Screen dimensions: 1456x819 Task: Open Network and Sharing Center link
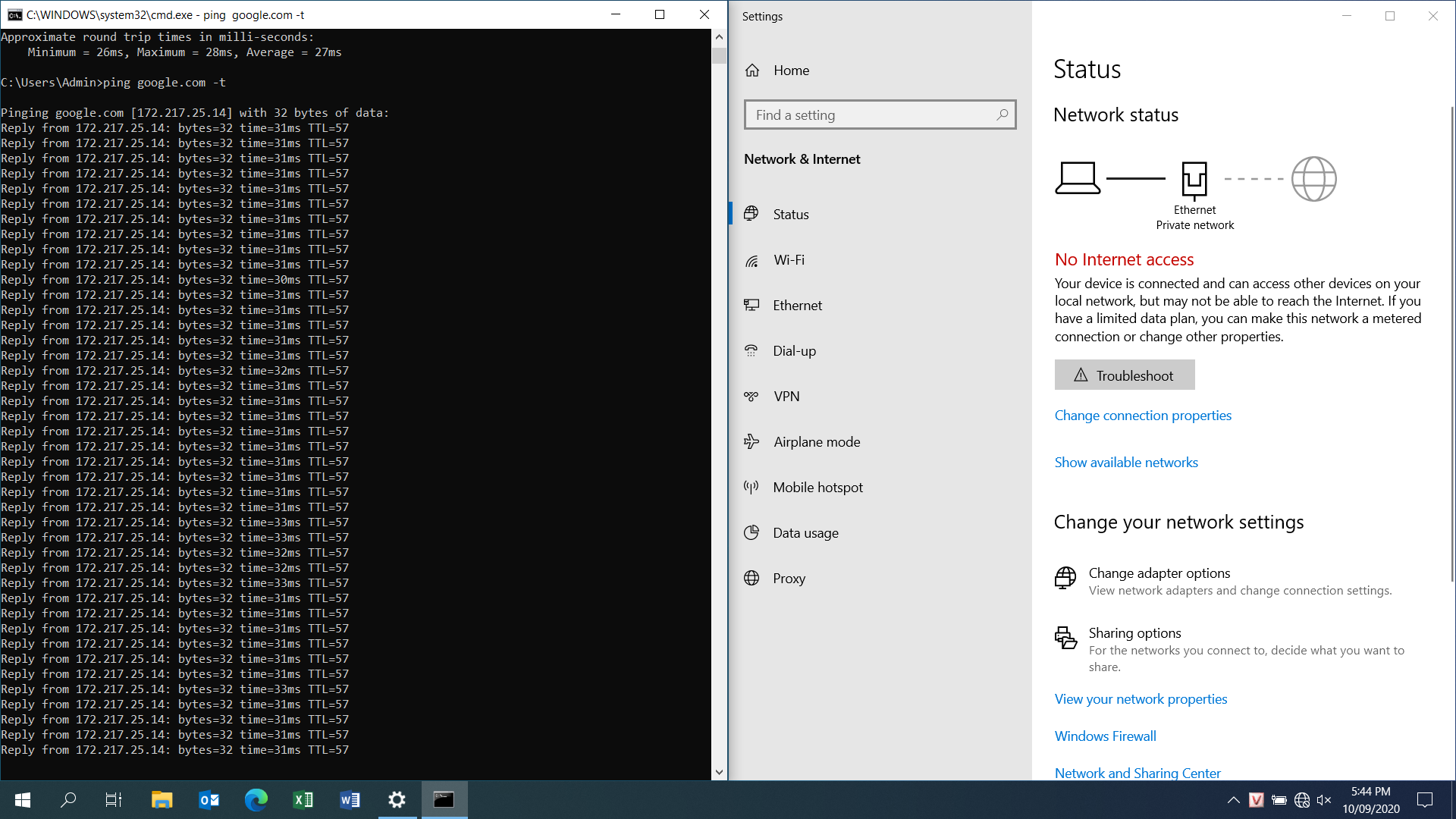pos(1137,773)
